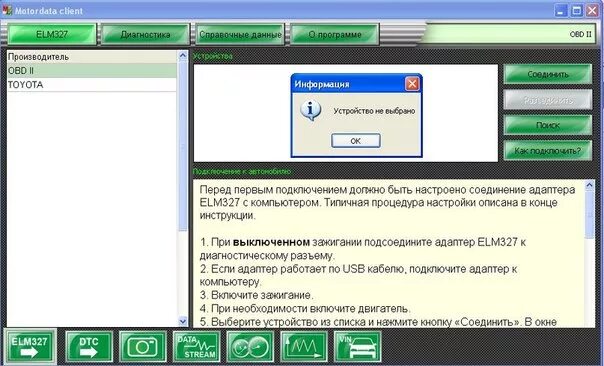Screen dimensions: 604x366
Task: Select TOYOTA in manufacturer list
Action: pos(92,85)
